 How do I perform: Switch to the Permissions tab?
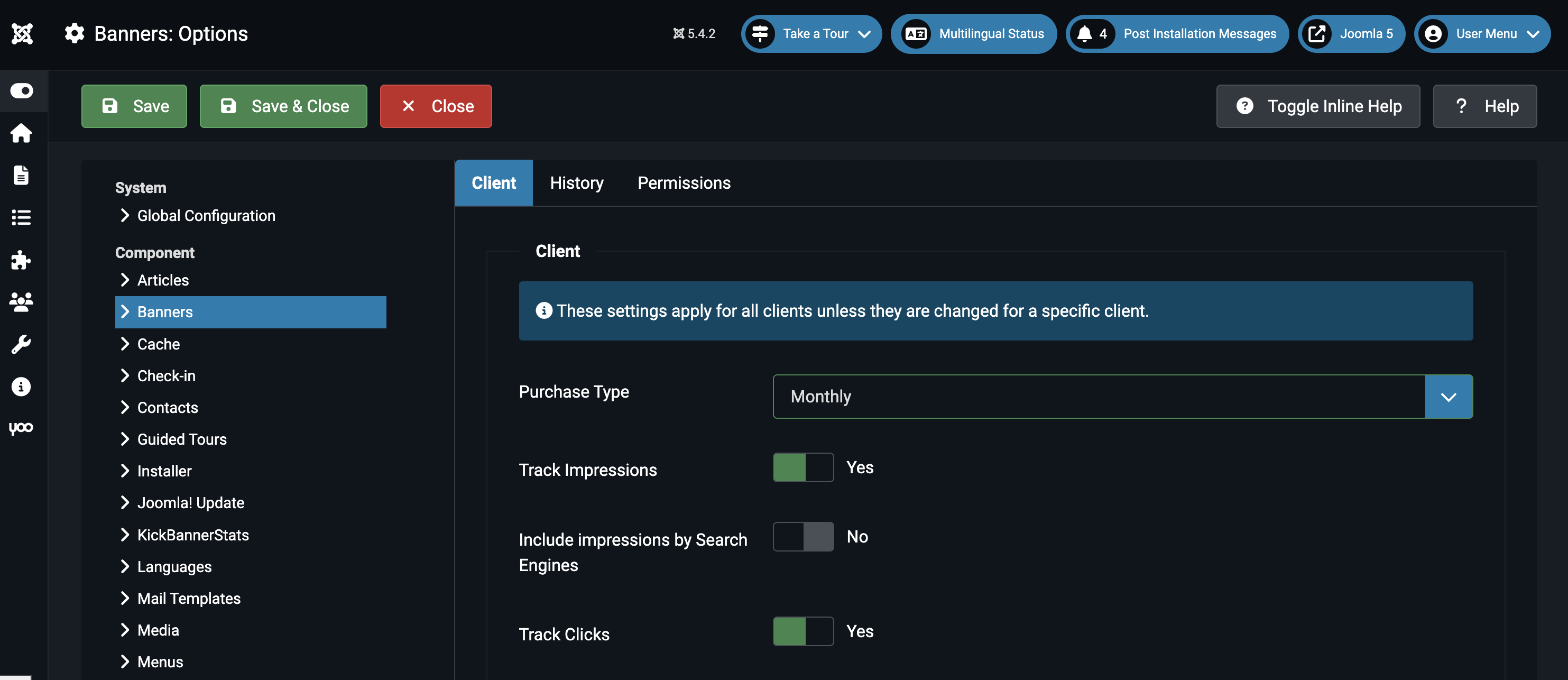pos(684,183)
